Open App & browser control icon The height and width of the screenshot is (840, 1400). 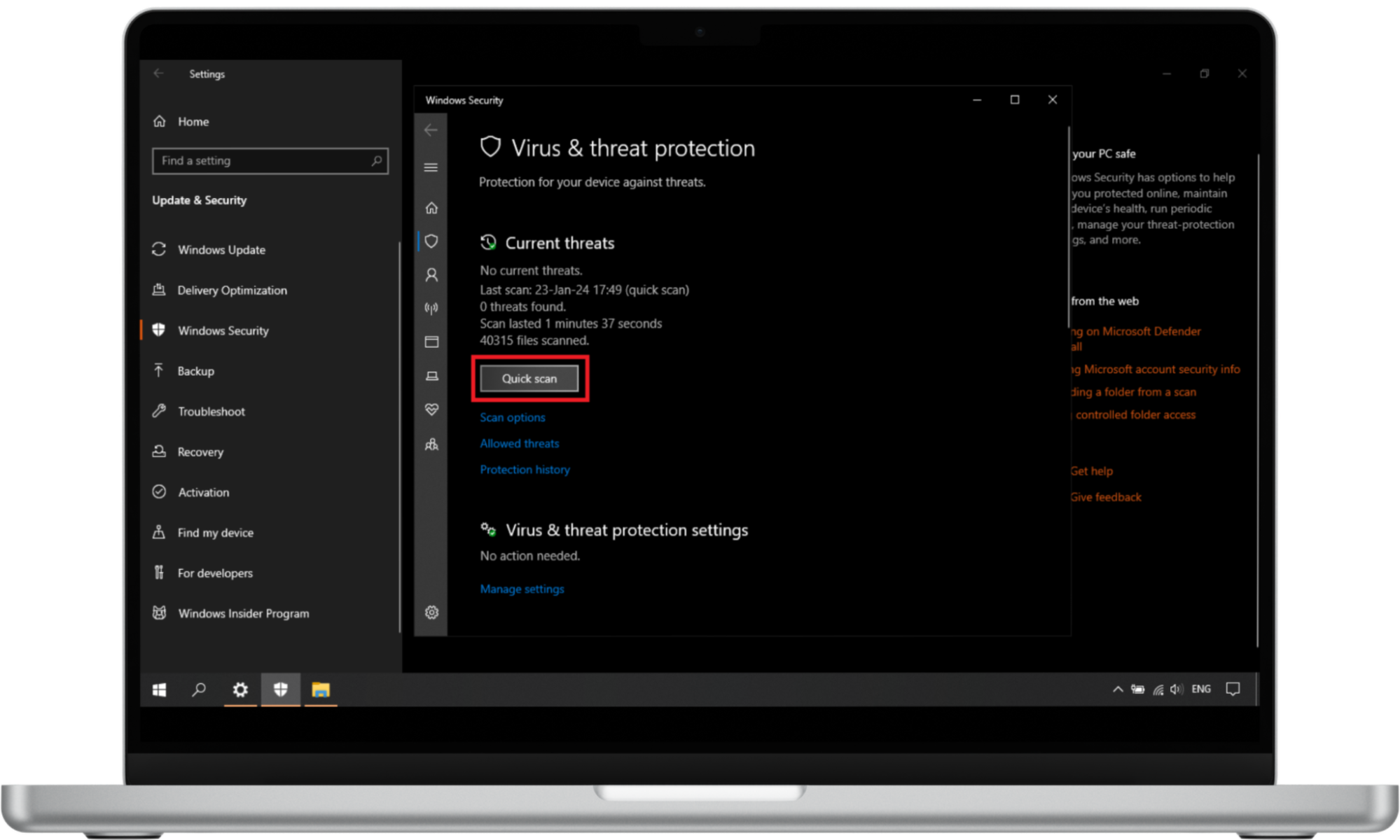(431, 342)
